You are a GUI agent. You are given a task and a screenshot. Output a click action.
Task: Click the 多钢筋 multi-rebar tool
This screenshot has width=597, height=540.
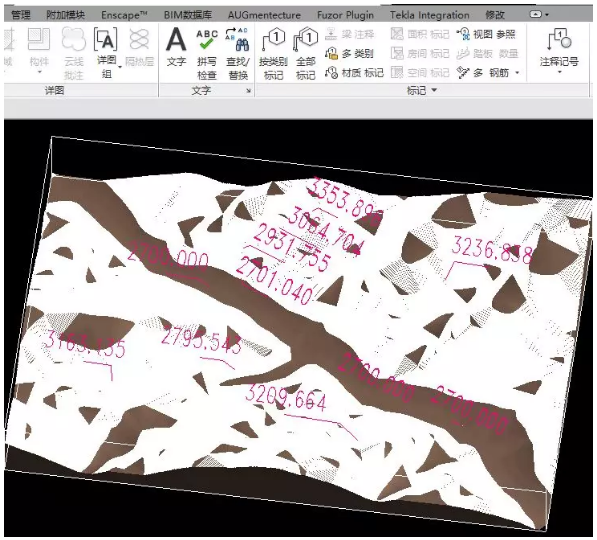coord(483,72)
